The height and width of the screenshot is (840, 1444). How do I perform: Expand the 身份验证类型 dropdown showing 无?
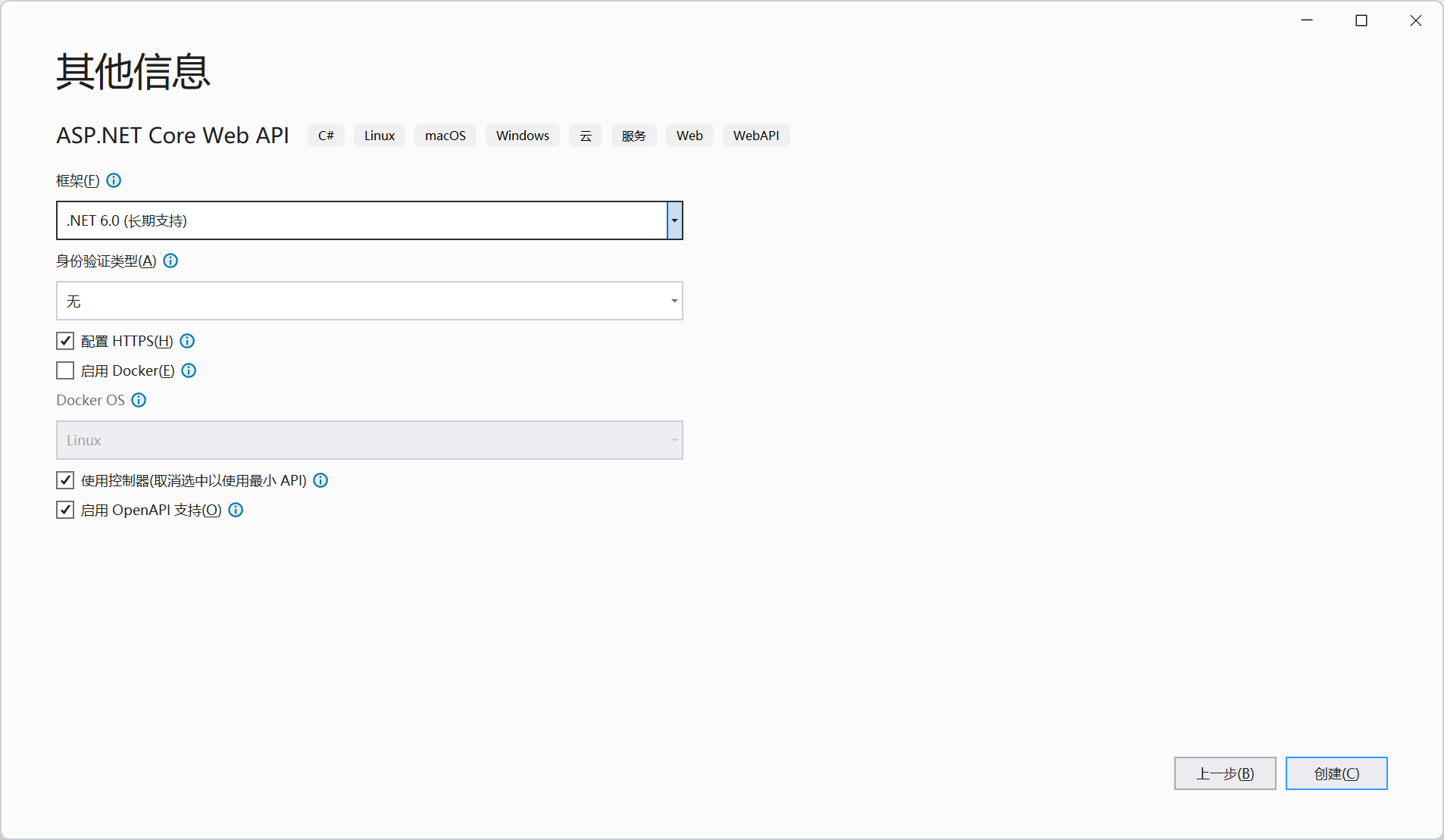coord(370,301)
